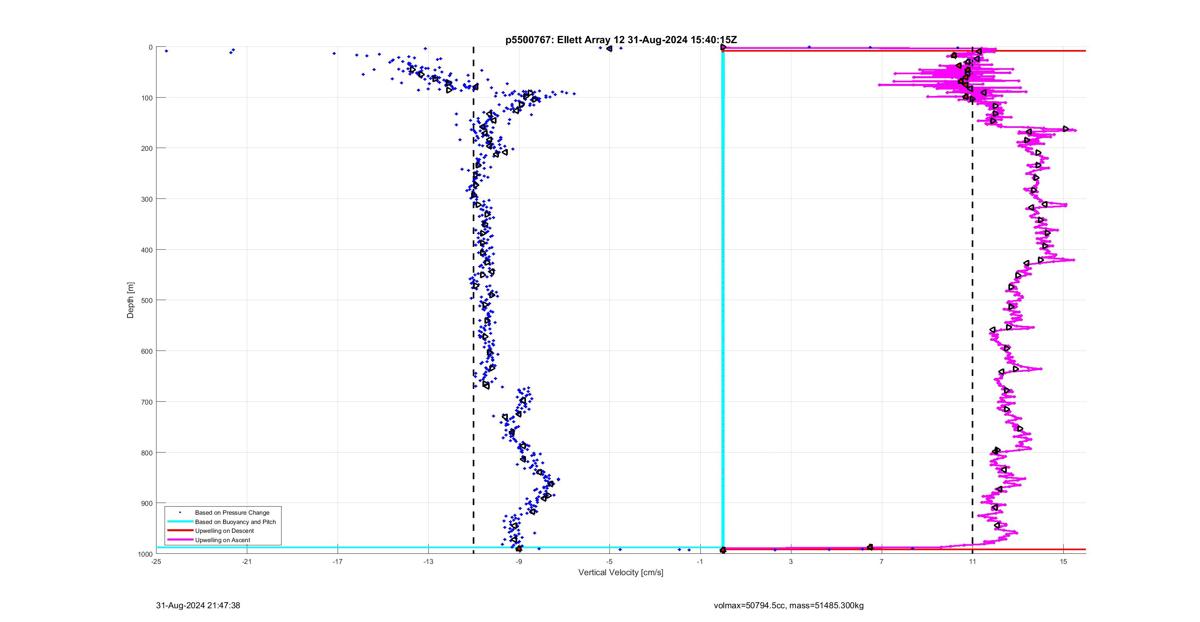Click the x-axis tick label '7'
Image resolution: width=1200 pixels, height=622 pixels.
coord(882,562)
